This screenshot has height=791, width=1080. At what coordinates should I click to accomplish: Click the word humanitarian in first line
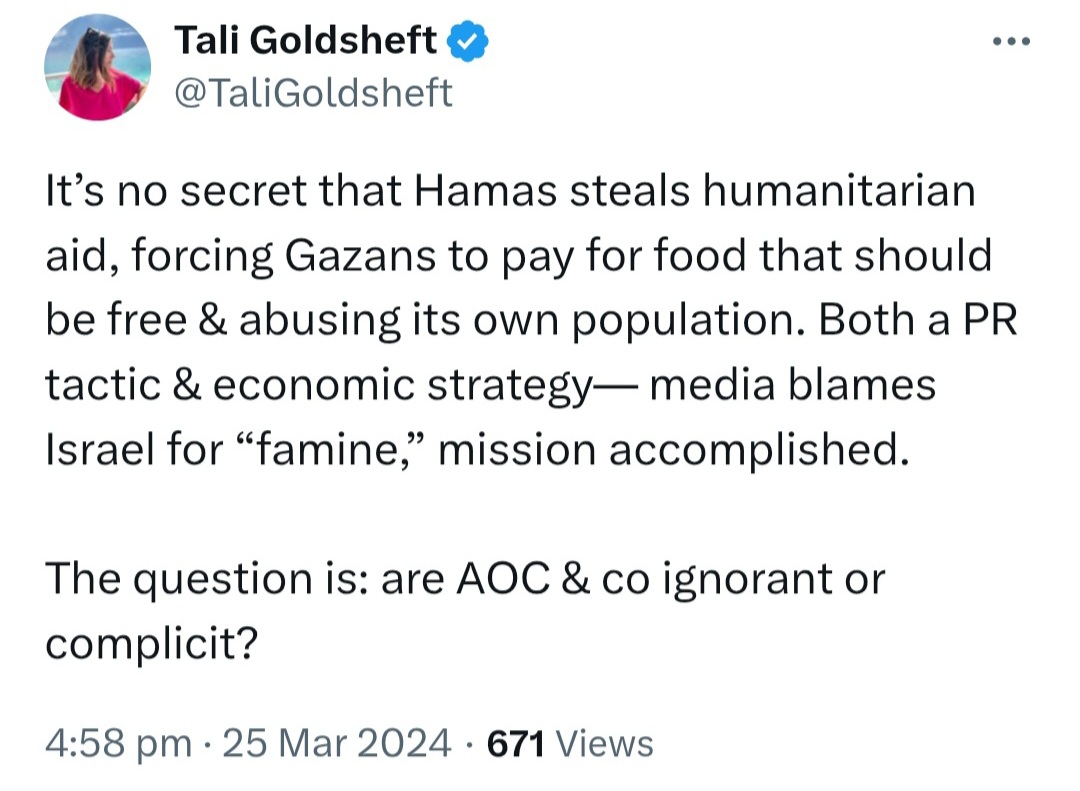[x=839, y=191]
